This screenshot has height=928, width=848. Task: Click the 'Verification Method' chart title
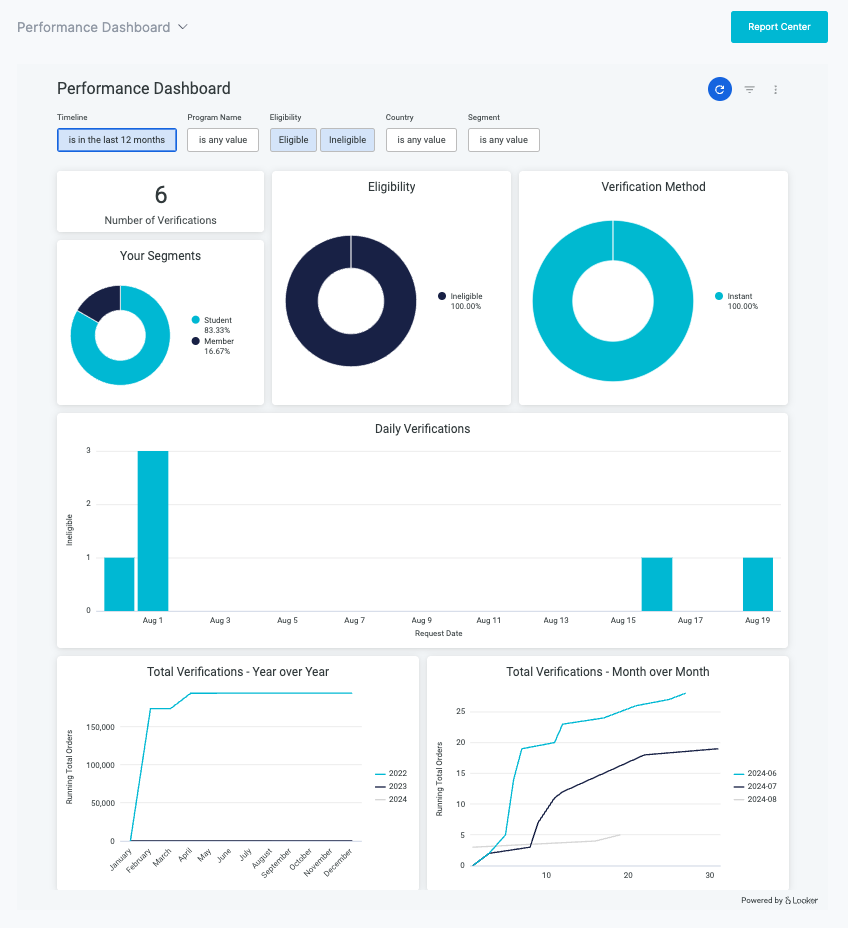pyautogui.click(x=653, y=187)
